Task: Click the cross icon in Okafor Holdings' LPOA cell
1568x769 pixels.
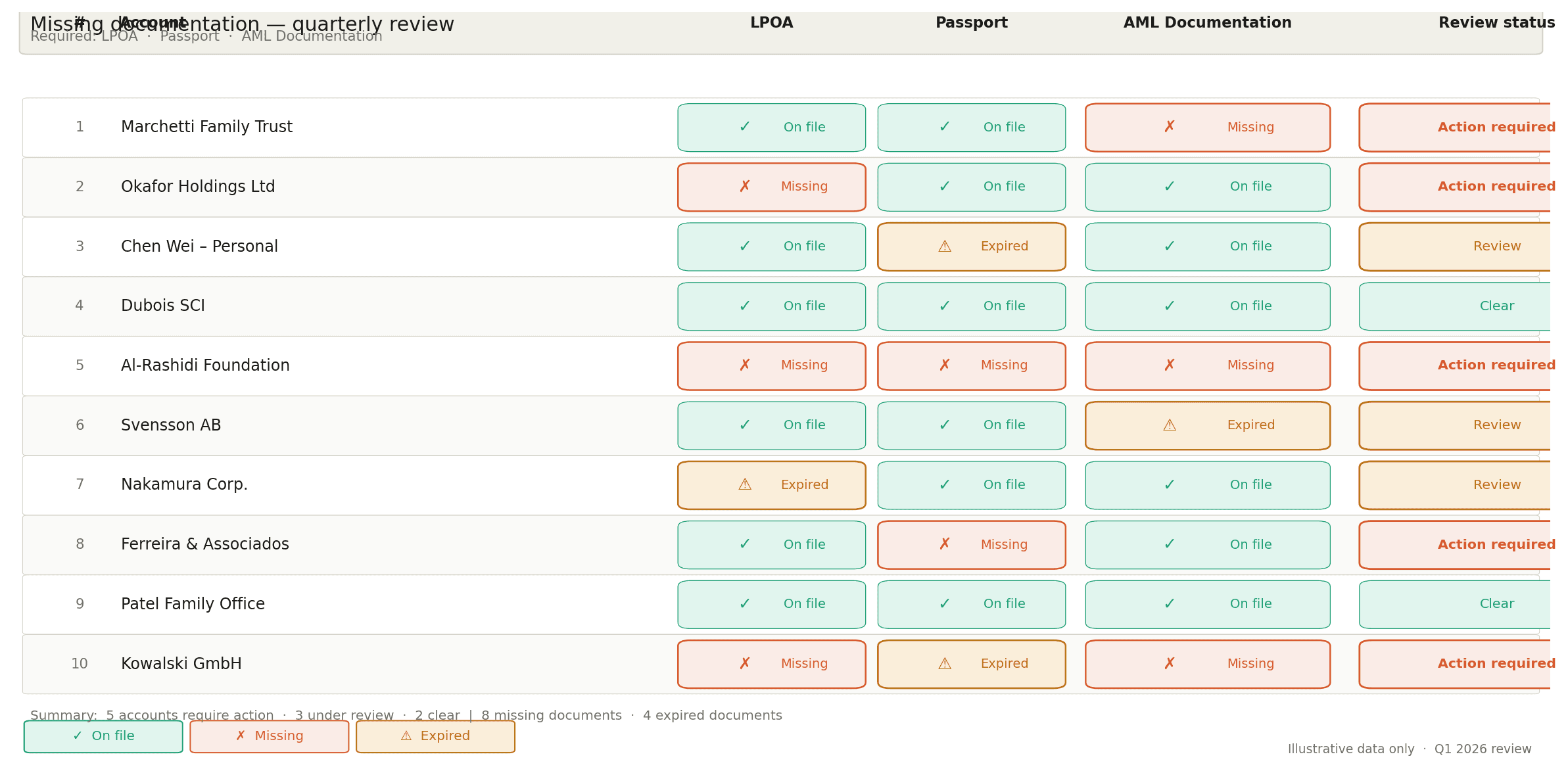Action: (744, 187)
